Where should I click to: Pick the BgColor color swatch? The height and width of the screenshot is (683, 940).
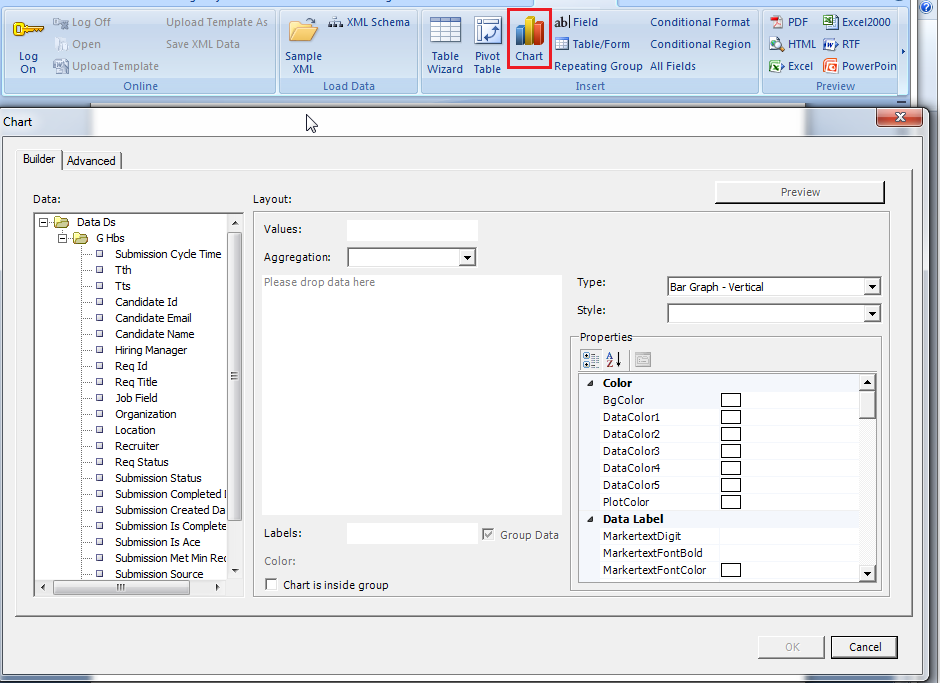tap(731, 400)
